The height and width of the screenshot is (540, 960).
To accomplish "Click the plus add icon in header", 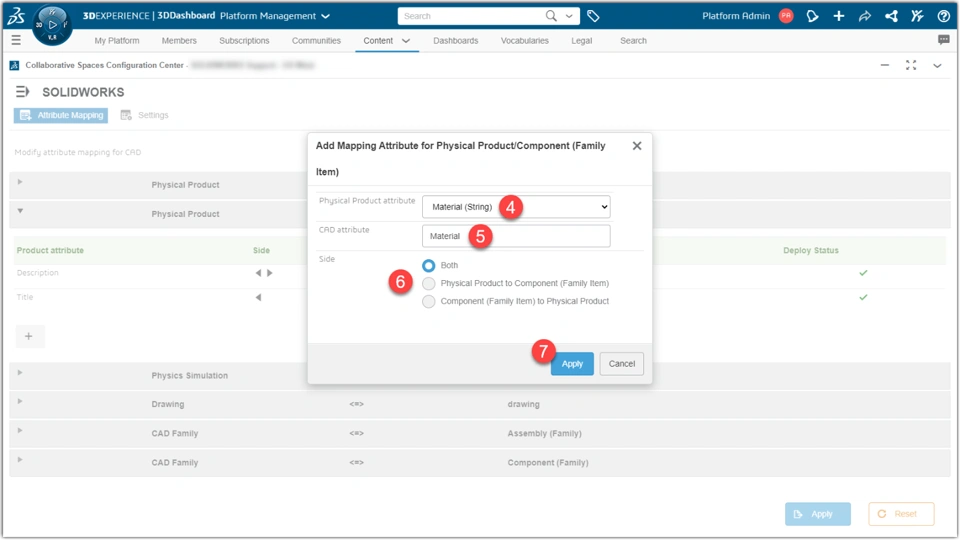I will tap(839, 16).
